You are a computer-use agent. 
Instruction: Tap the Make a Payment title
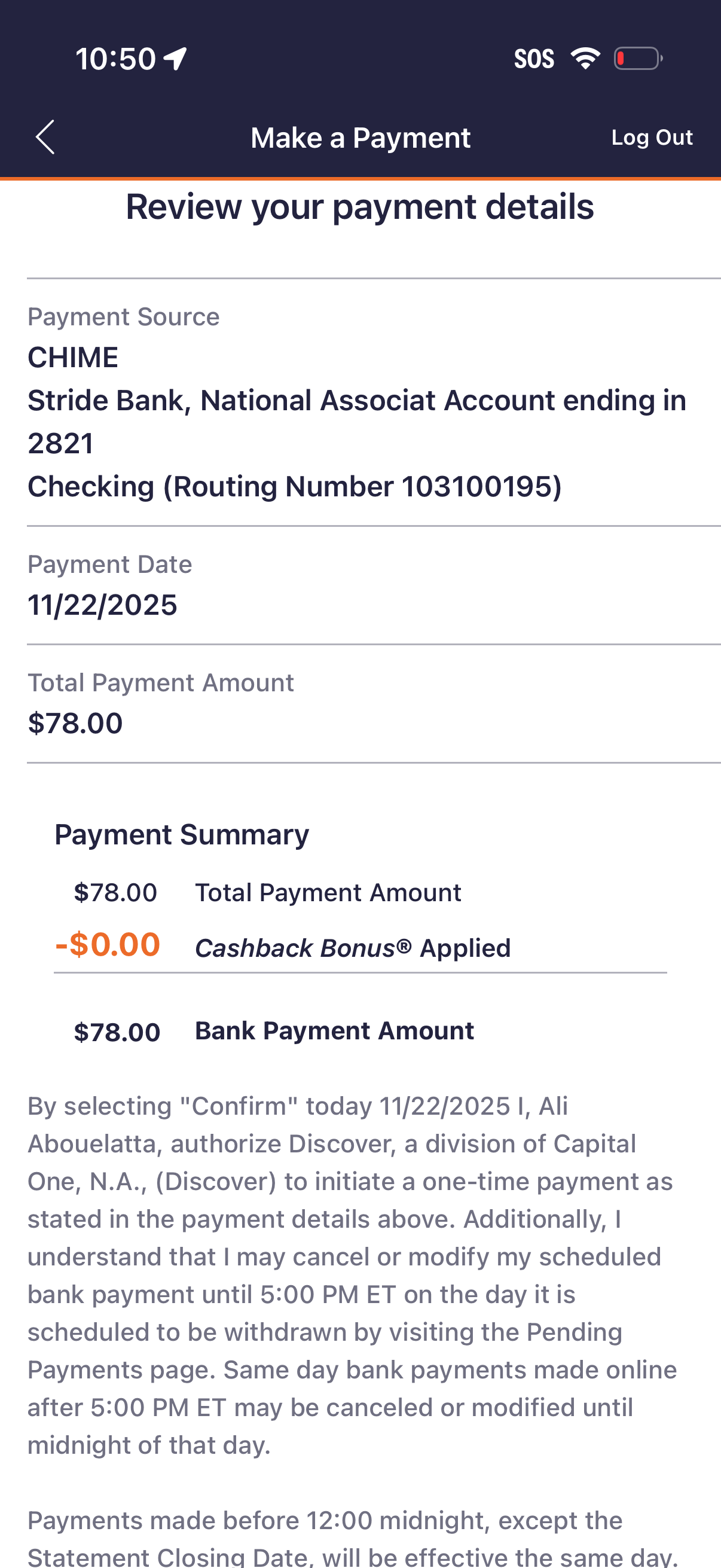point(360,138)
